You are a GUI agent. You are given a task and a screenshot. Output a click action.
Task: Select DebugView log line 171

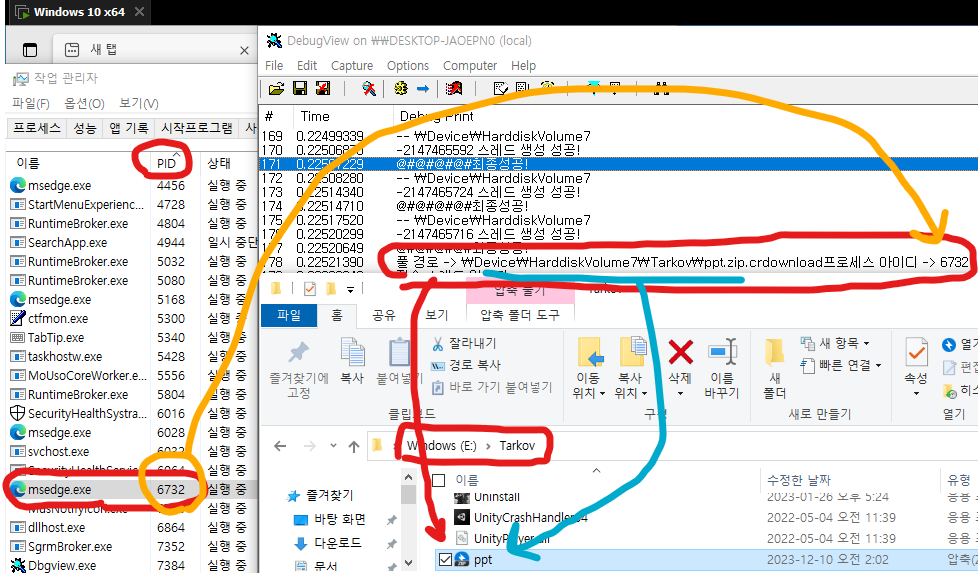[x=618, y=164]
